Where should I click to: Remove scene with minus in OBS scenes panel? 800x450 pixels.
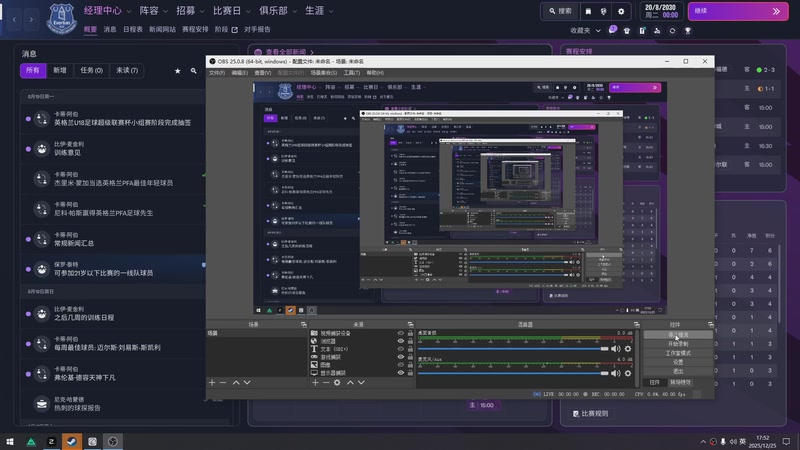pyautogui.click(x=223, y=382)
